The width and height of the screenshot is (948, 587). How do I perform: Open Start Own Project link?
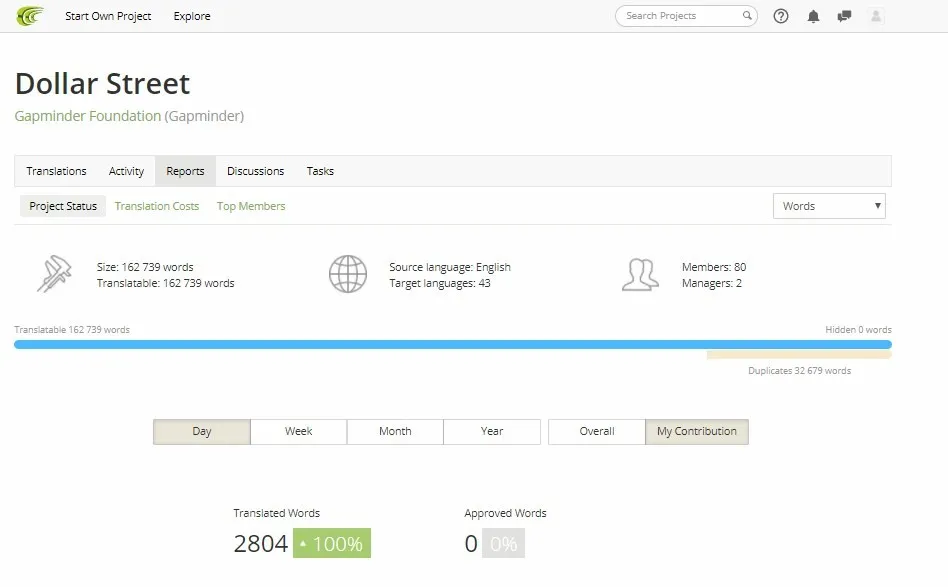pyautogui.click(x=108, y=16)
